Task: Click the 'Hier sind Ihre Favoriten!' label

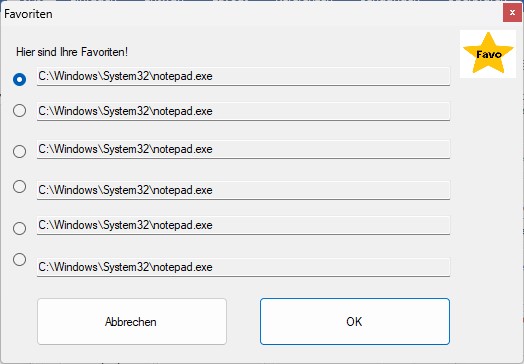Action: [x=72, y=52]
